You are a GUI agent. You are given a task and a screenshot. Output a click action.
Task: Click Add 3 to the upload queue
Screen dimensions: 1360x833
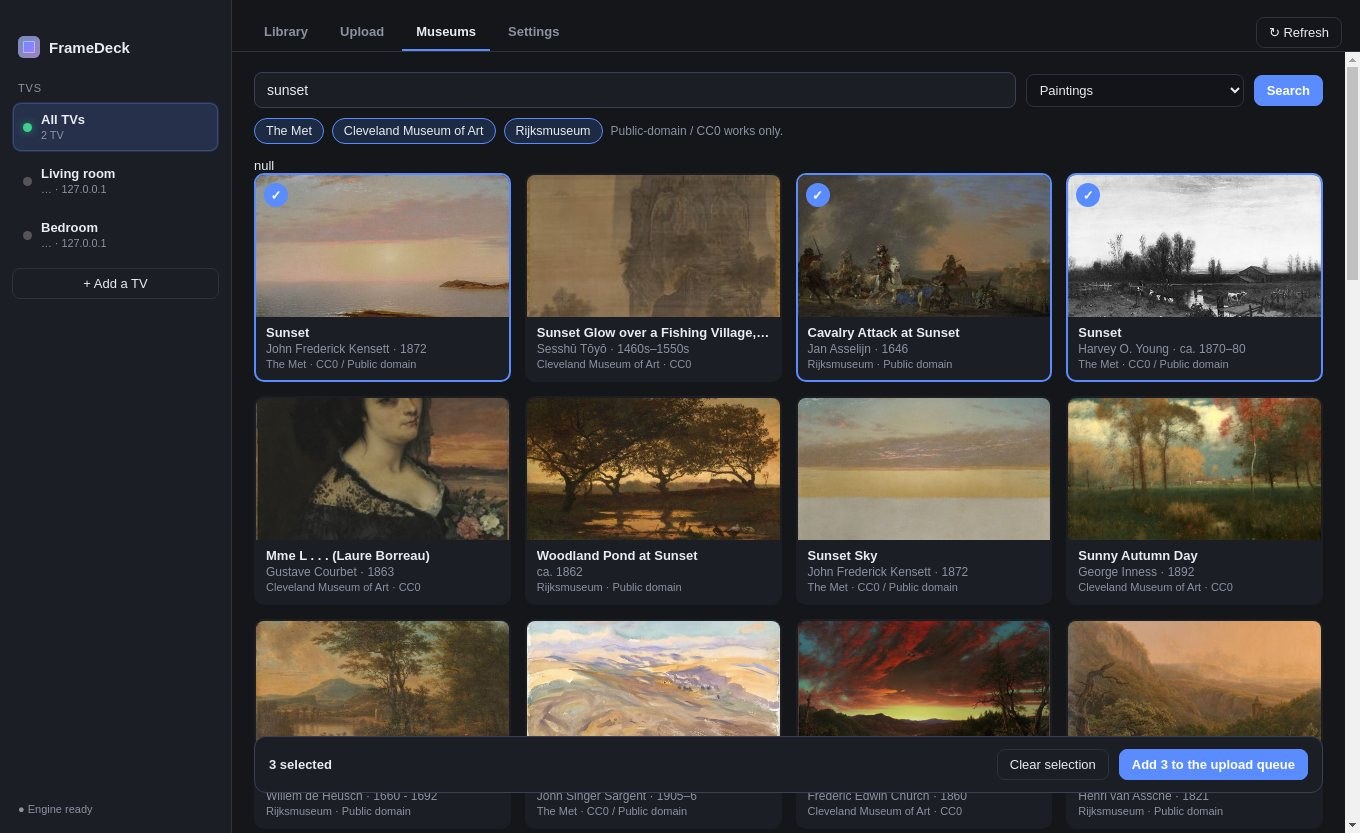point(1213,764)
